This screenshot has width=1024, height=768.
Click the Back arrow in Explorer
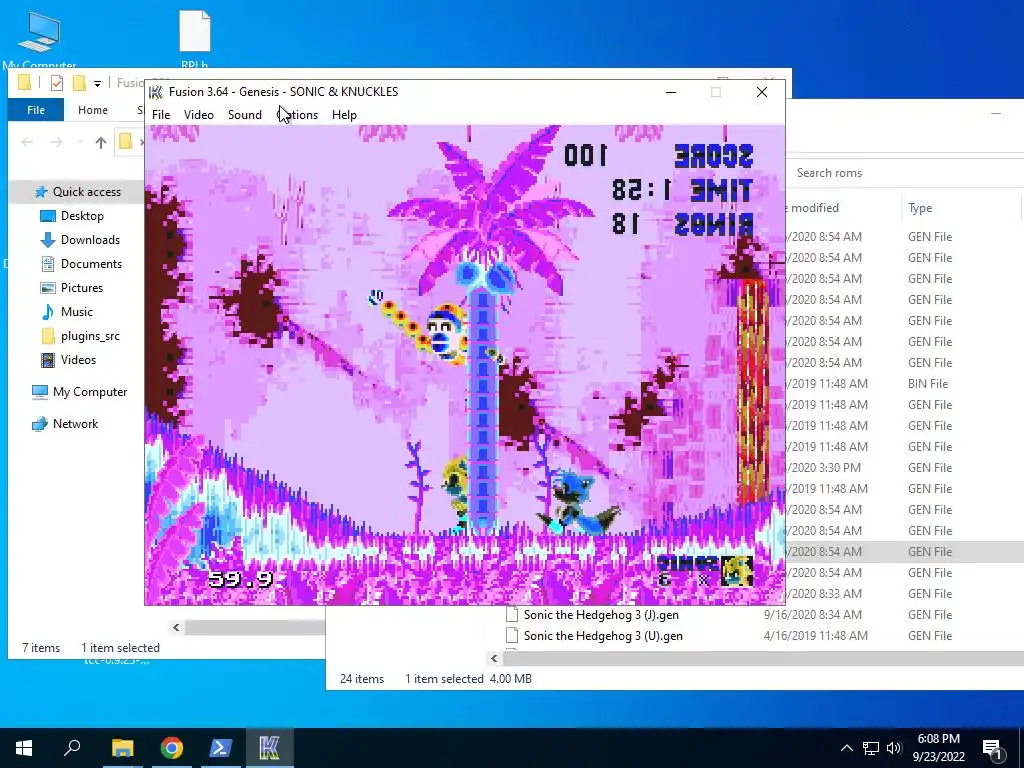(27, 142)
